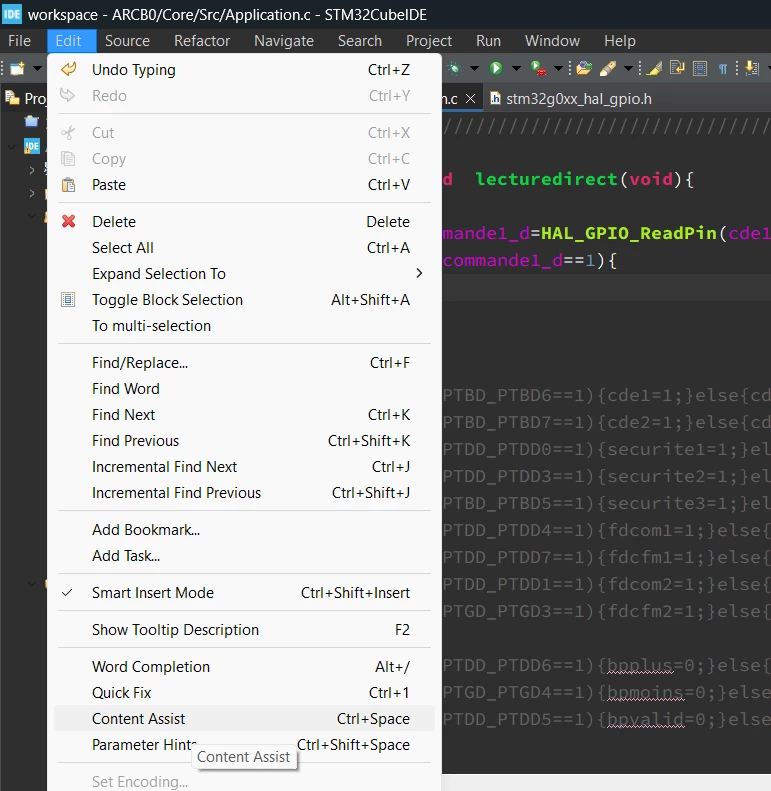
Task: Click the highlighted Content Assist entry
Action: tap(244, 719)
